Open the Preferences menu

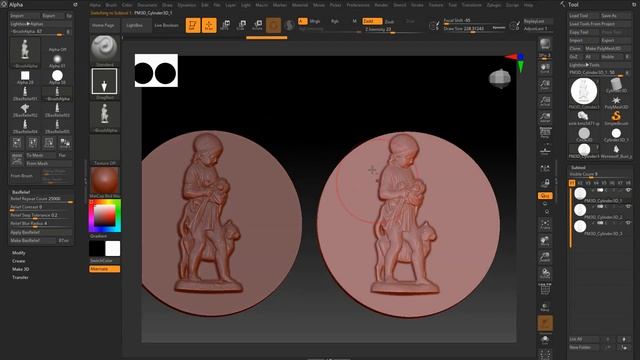358,5
